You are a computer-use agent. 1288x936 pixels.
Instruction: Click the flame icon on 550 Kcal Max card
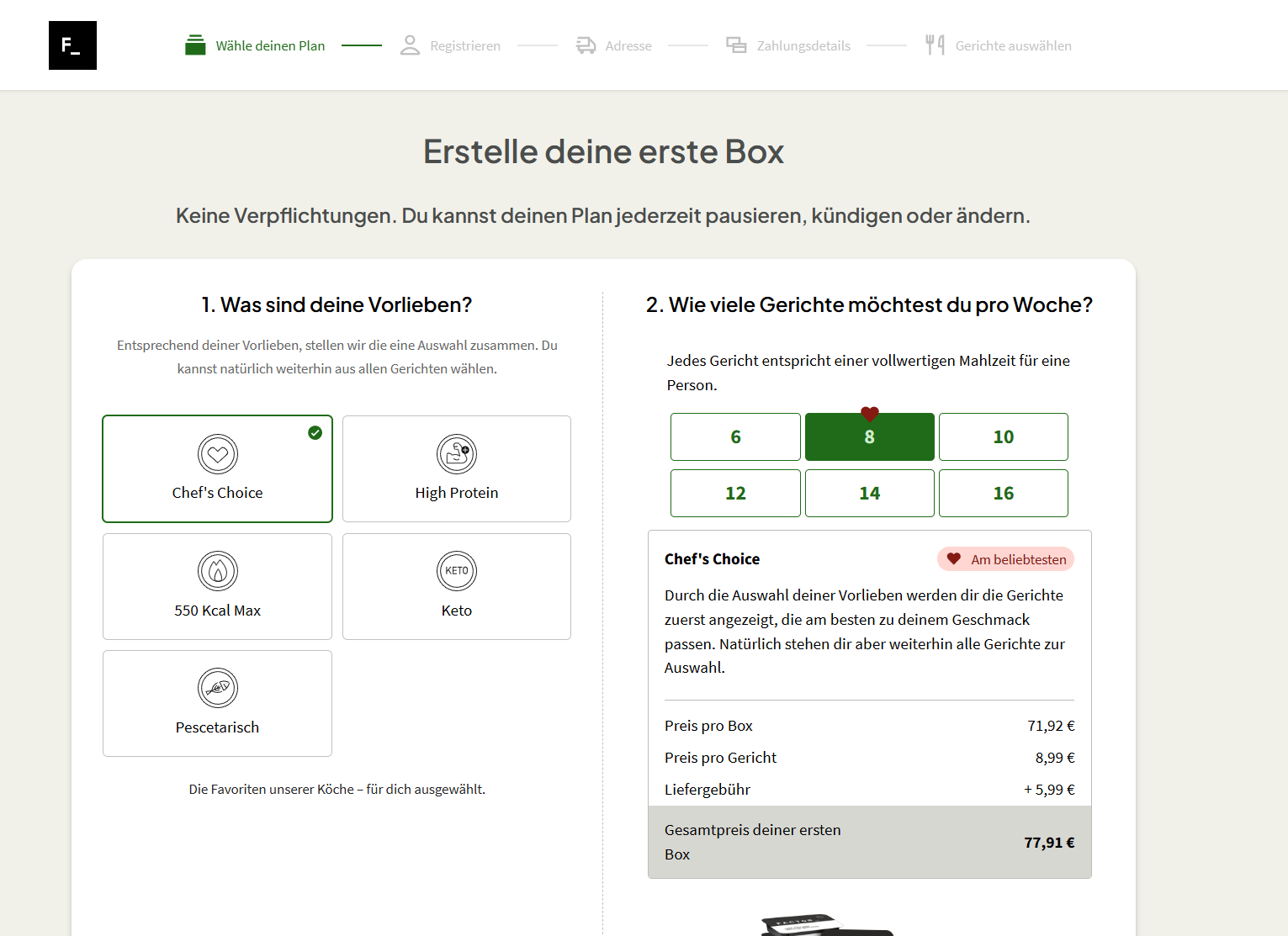(217, 570)
